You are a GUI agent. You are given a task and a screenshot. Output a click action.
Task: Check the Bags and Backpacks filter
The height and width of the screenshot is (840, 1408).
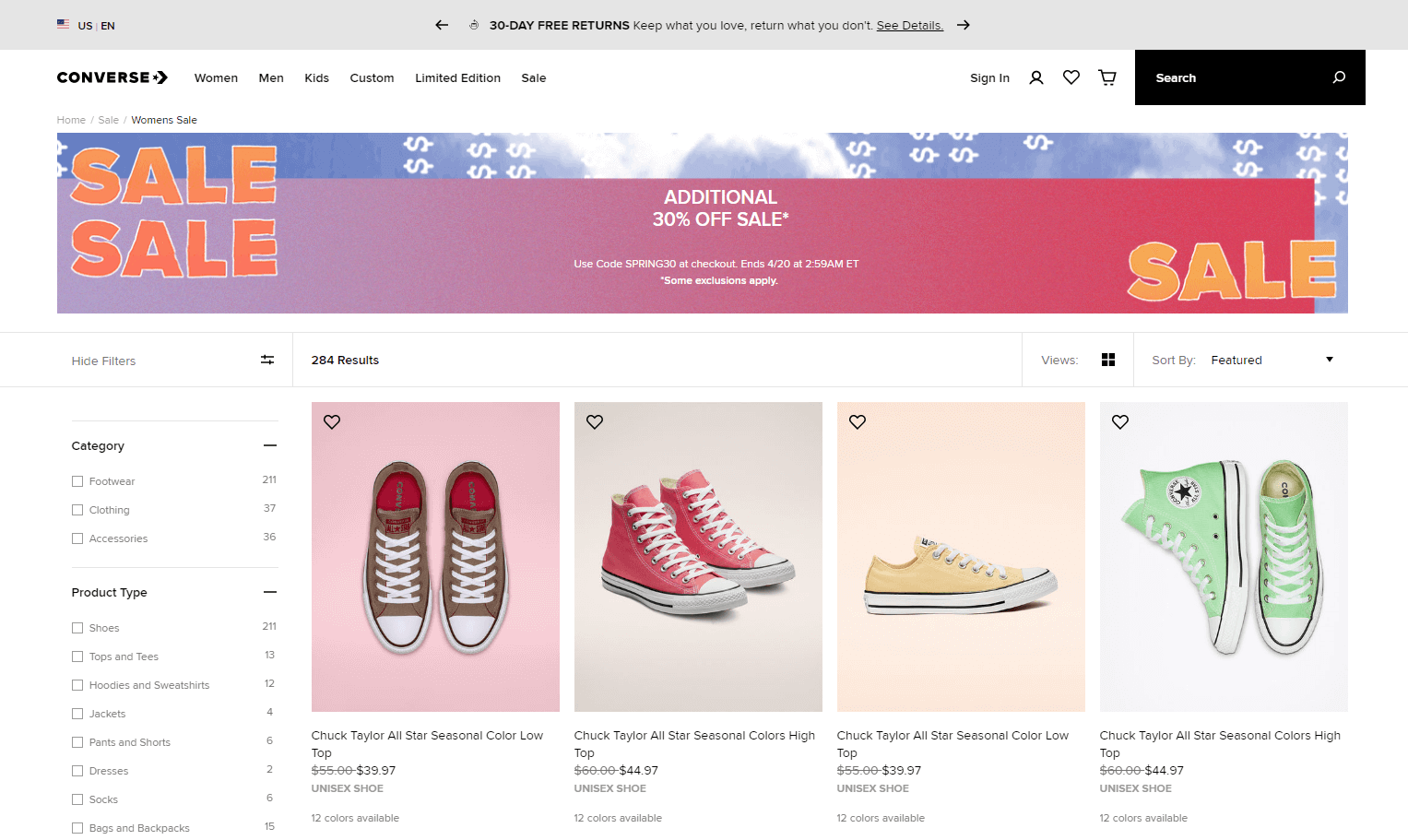77,828
